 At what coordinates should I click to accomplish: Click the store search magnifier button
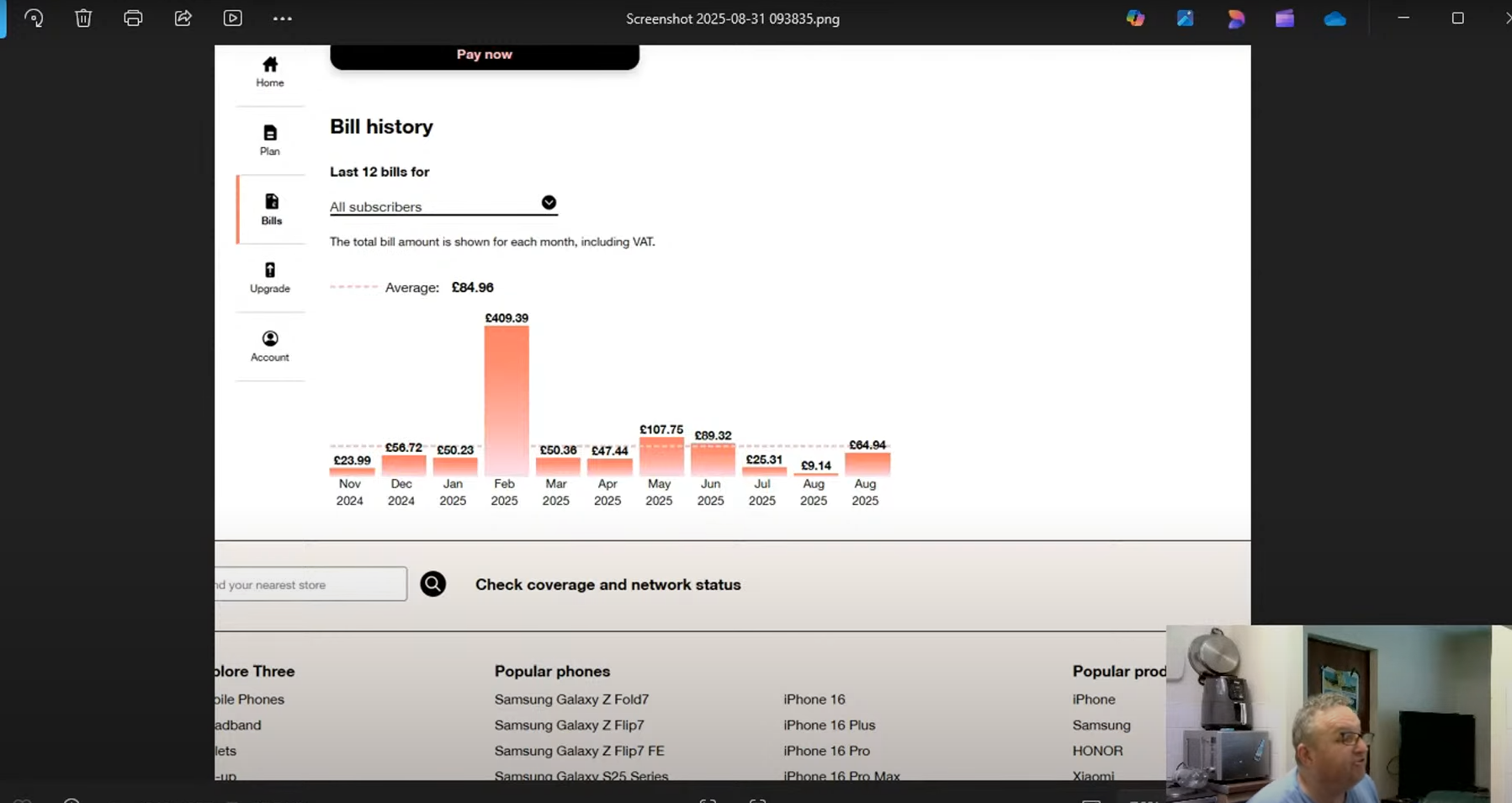(433, 584)
